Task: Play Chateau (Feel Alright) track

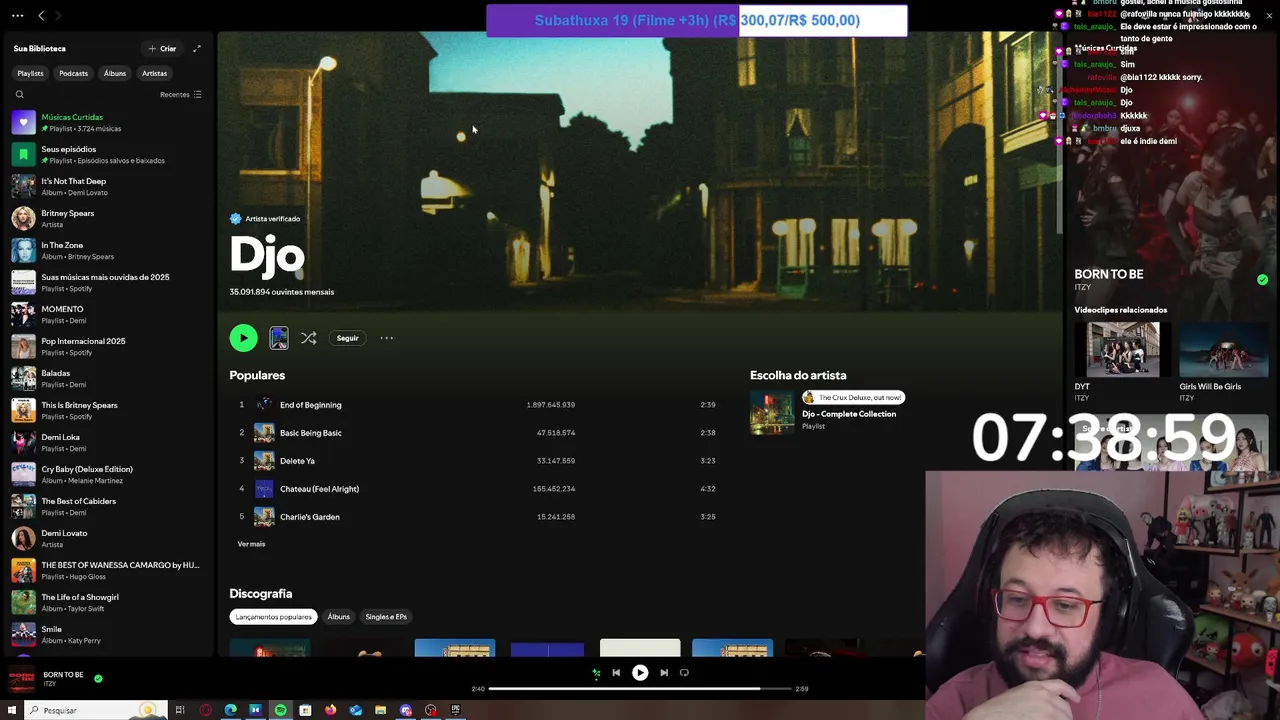Action: click(x=476, y=489)
